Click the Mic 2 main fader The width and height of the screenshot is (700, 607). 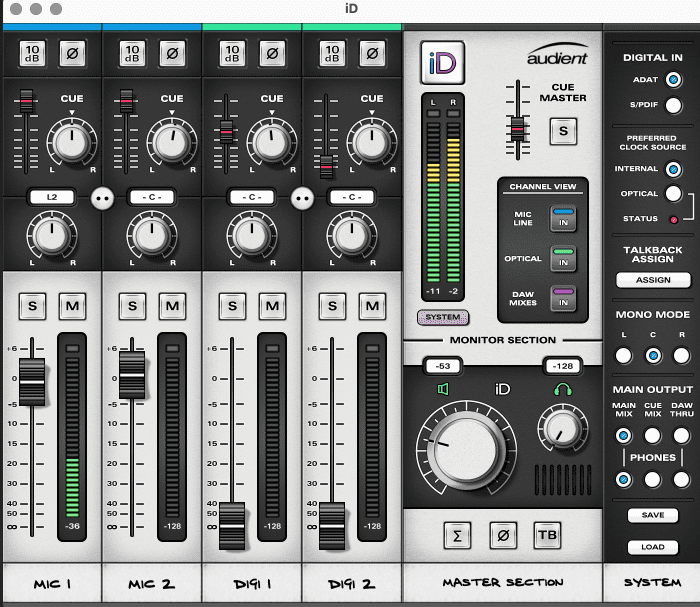click(x=132, y=375)
